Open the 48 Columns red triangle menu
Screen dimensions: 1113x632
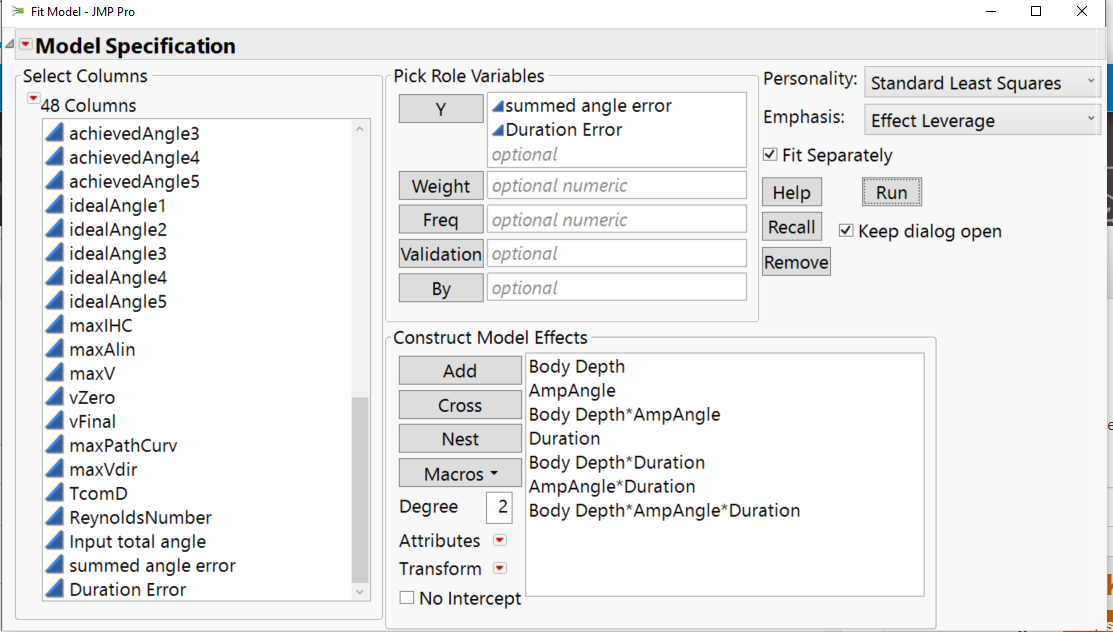point(33,98)
